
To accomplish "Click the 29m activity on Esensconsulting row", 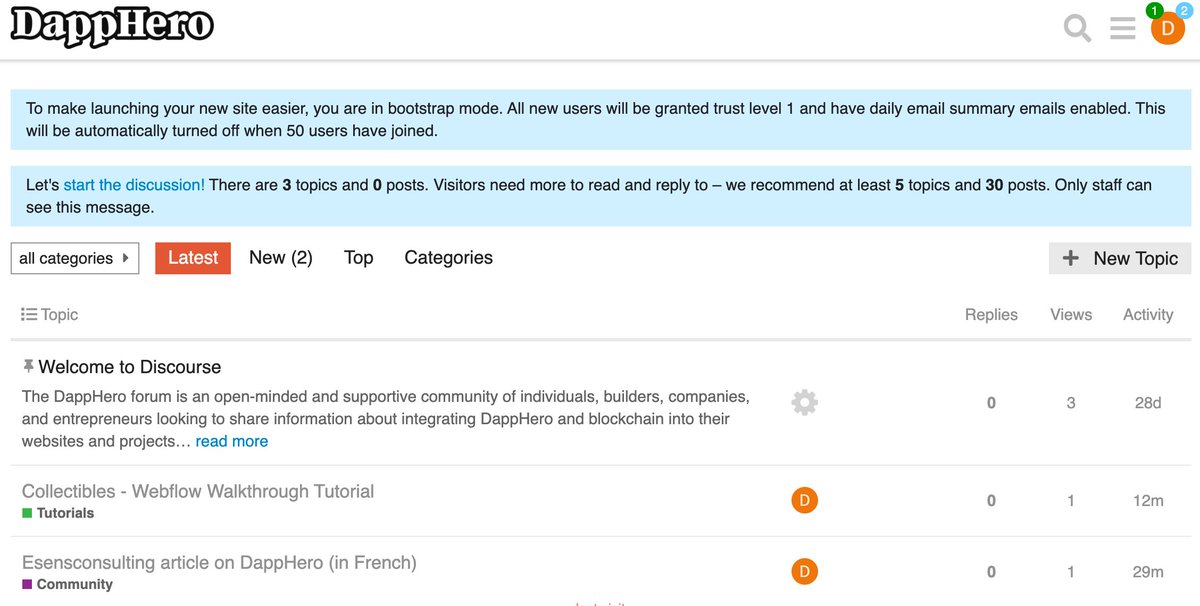I will pos(1148,571).
